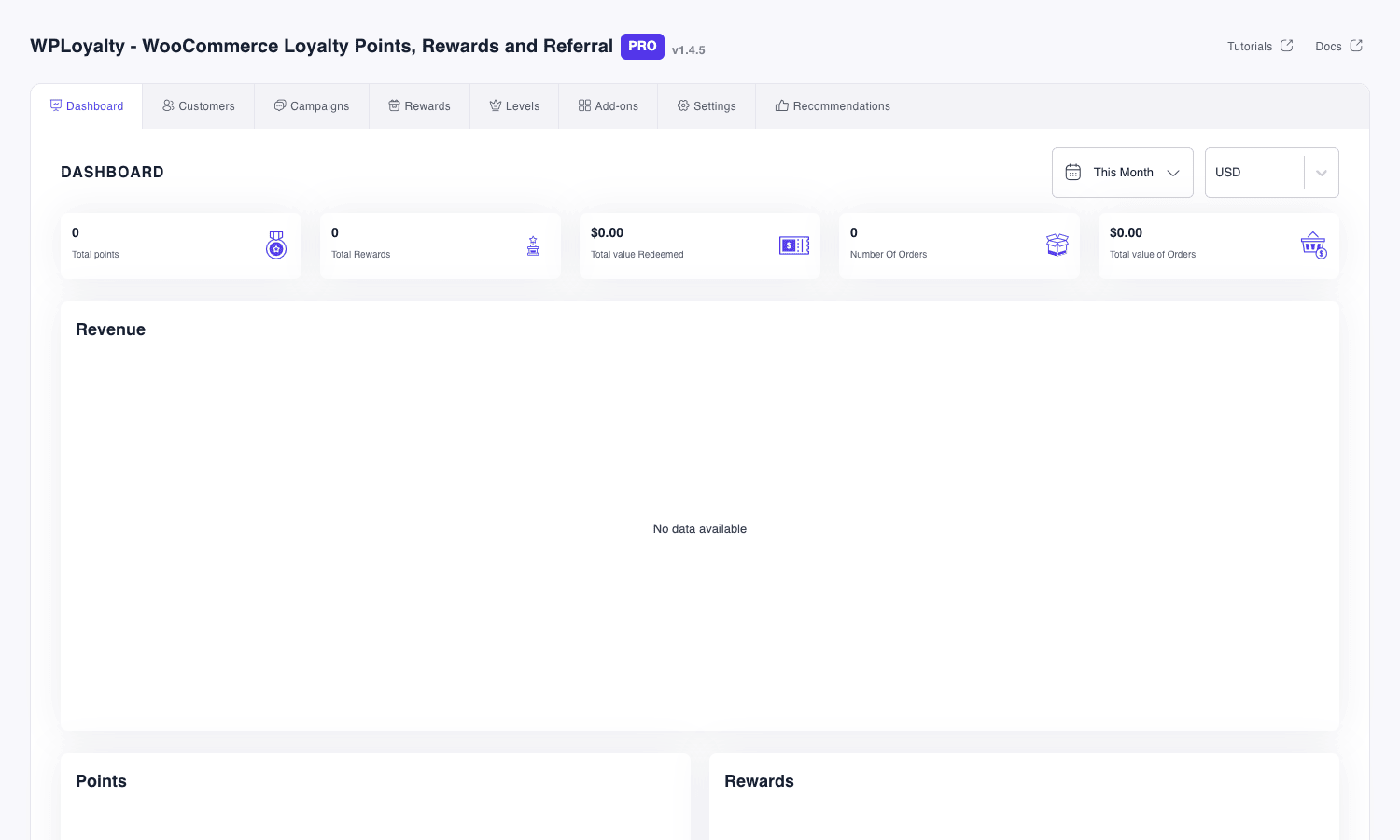Click the Customers tab people icon

(168, 105)
